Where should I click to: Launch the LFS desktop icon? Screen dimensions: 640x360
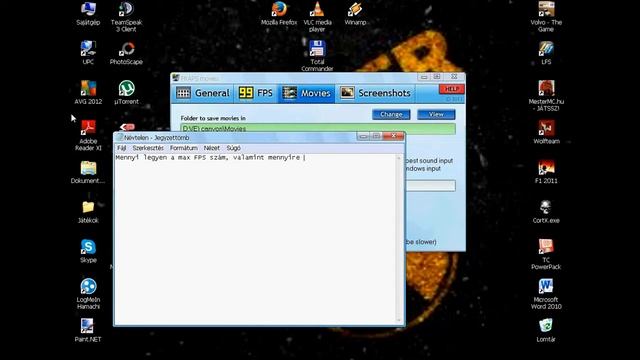click(546, 53)
